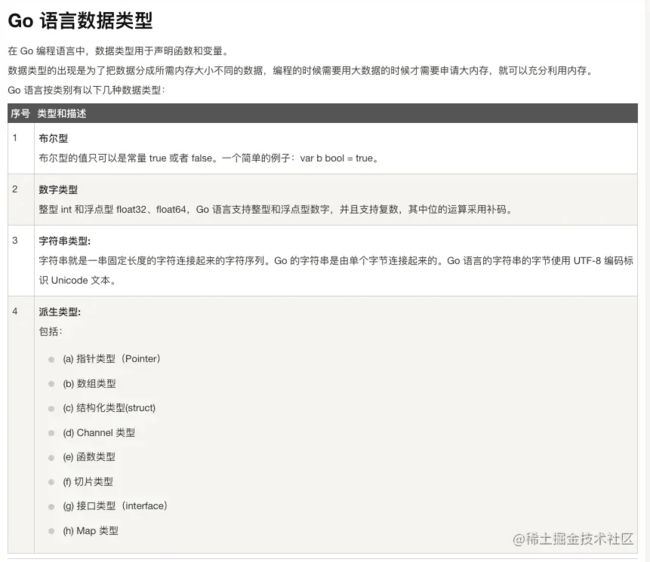Click list item '(a) 指针类型 (Pointer)'
This screenshot has height=562, width=650.
112,359
